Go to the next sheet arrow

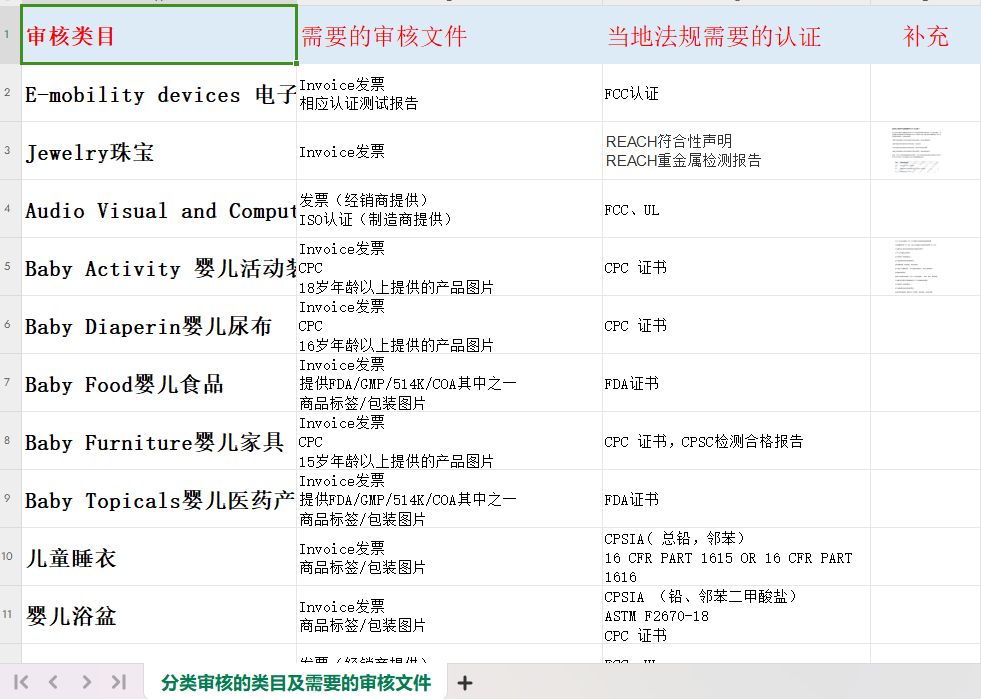point(87,682)
